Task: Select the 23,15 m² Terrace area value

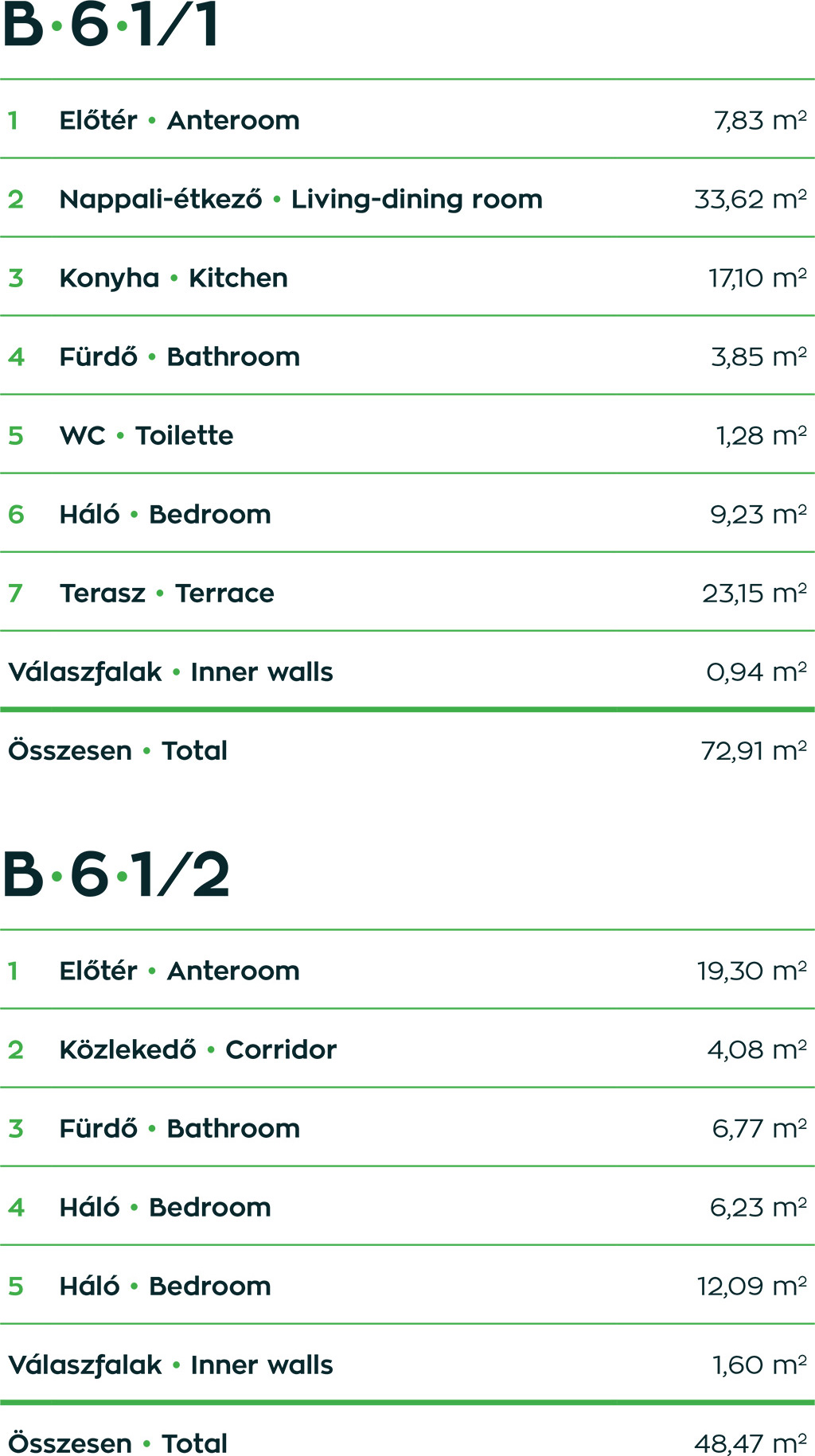Action: [x=755, y=593]
